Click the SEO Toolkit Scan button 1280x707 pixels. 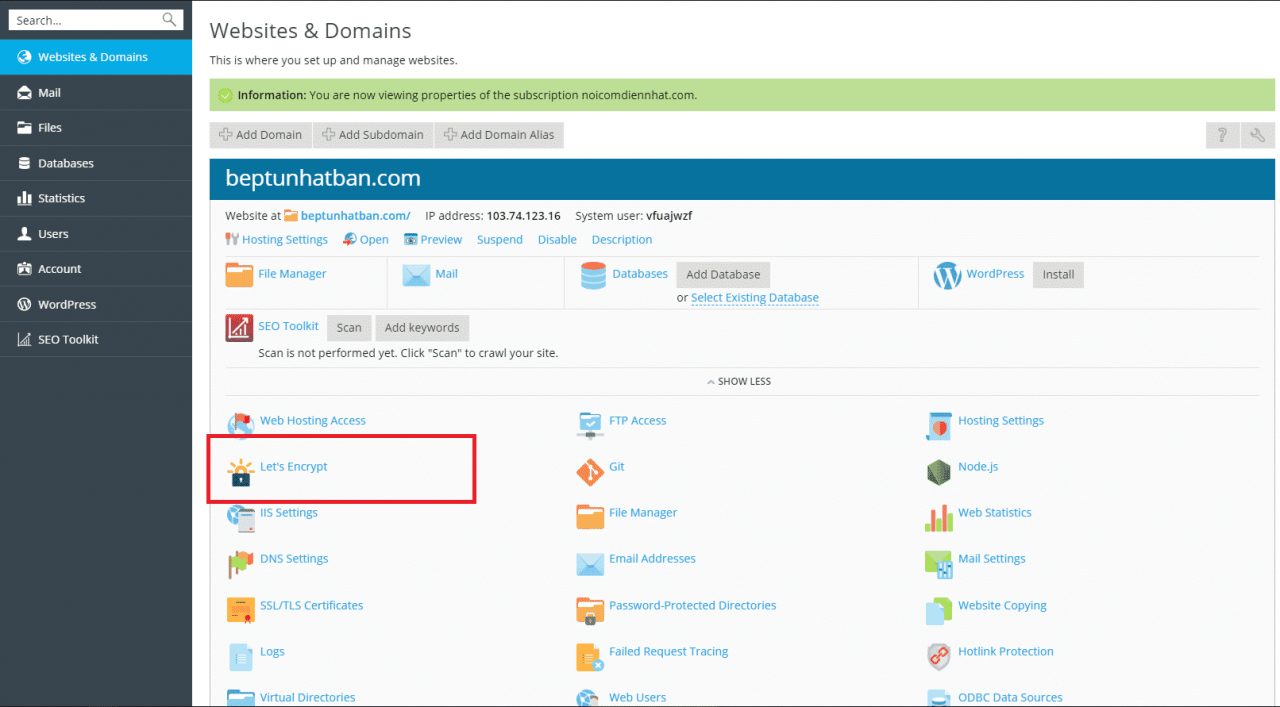point(349,328)
